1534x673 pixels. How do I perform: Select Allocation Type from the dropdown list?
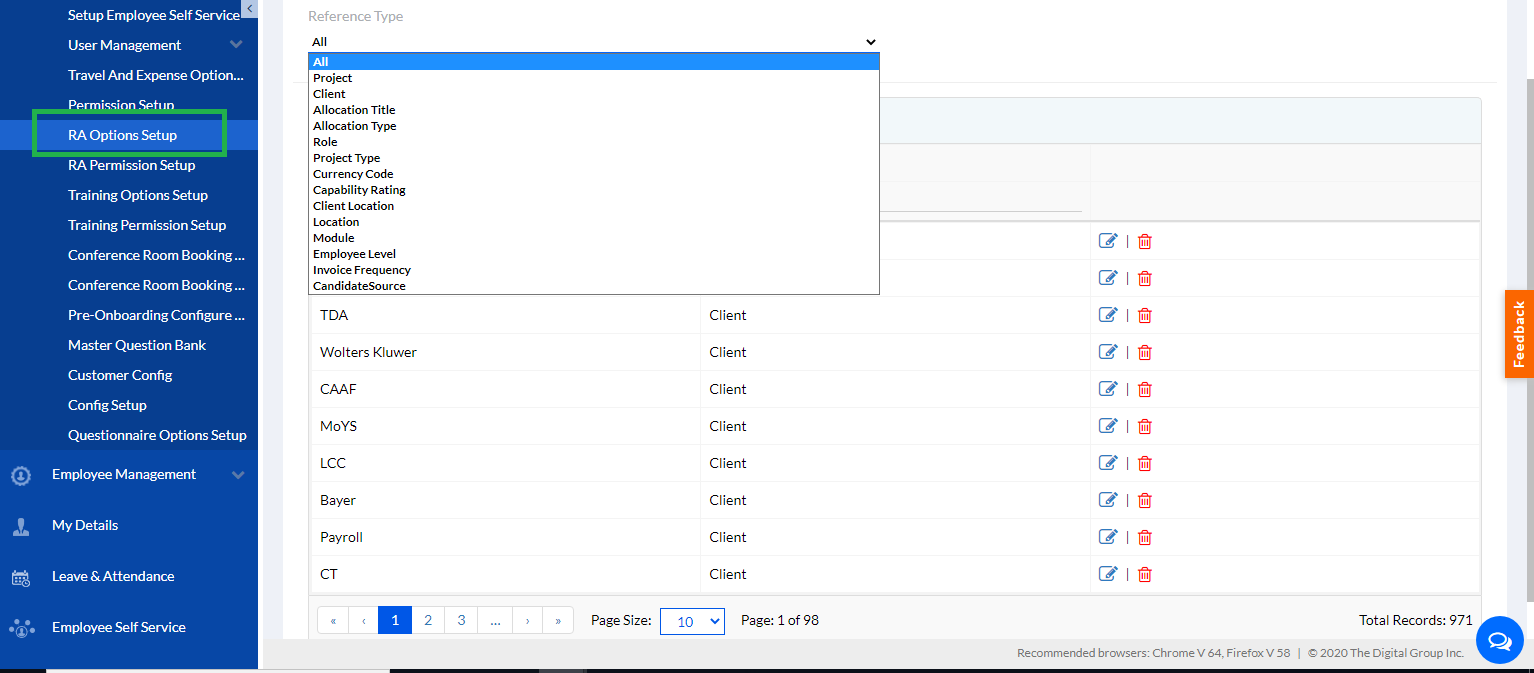(x=355, y=126)
